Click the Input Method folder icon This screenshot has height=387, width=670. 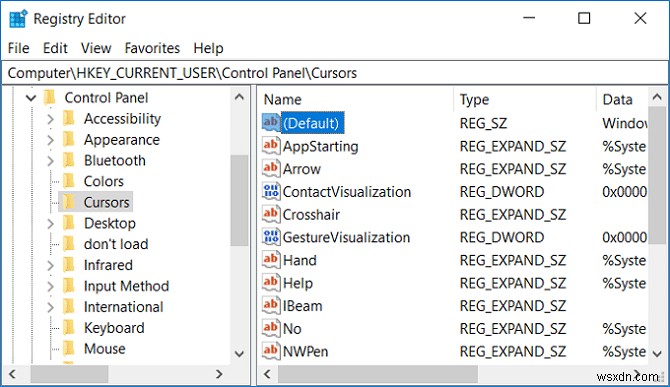69,286
